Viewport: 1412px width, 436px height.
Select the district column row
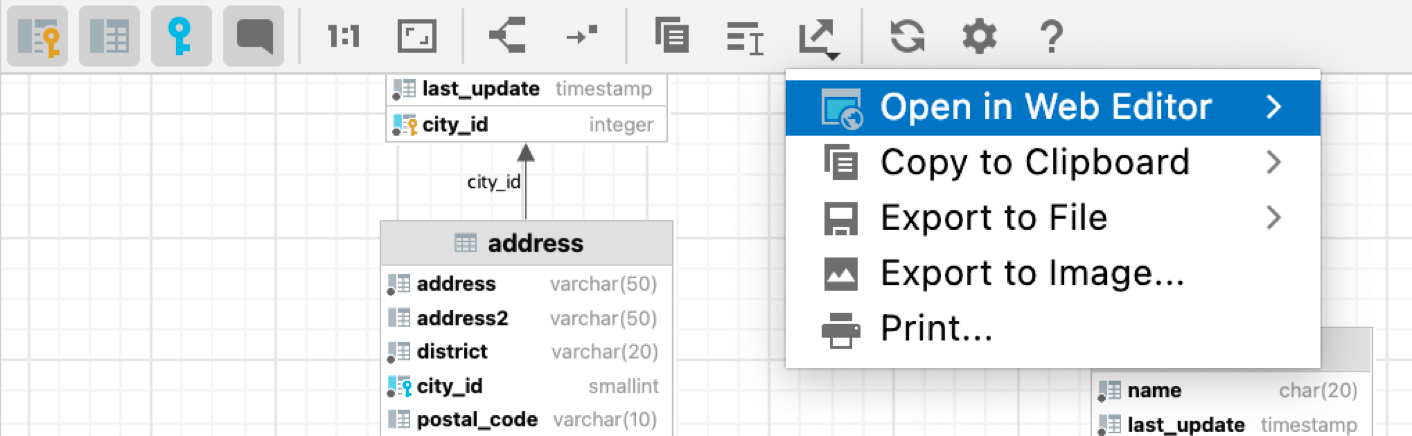pyautogui.click(x=526, y=352)
